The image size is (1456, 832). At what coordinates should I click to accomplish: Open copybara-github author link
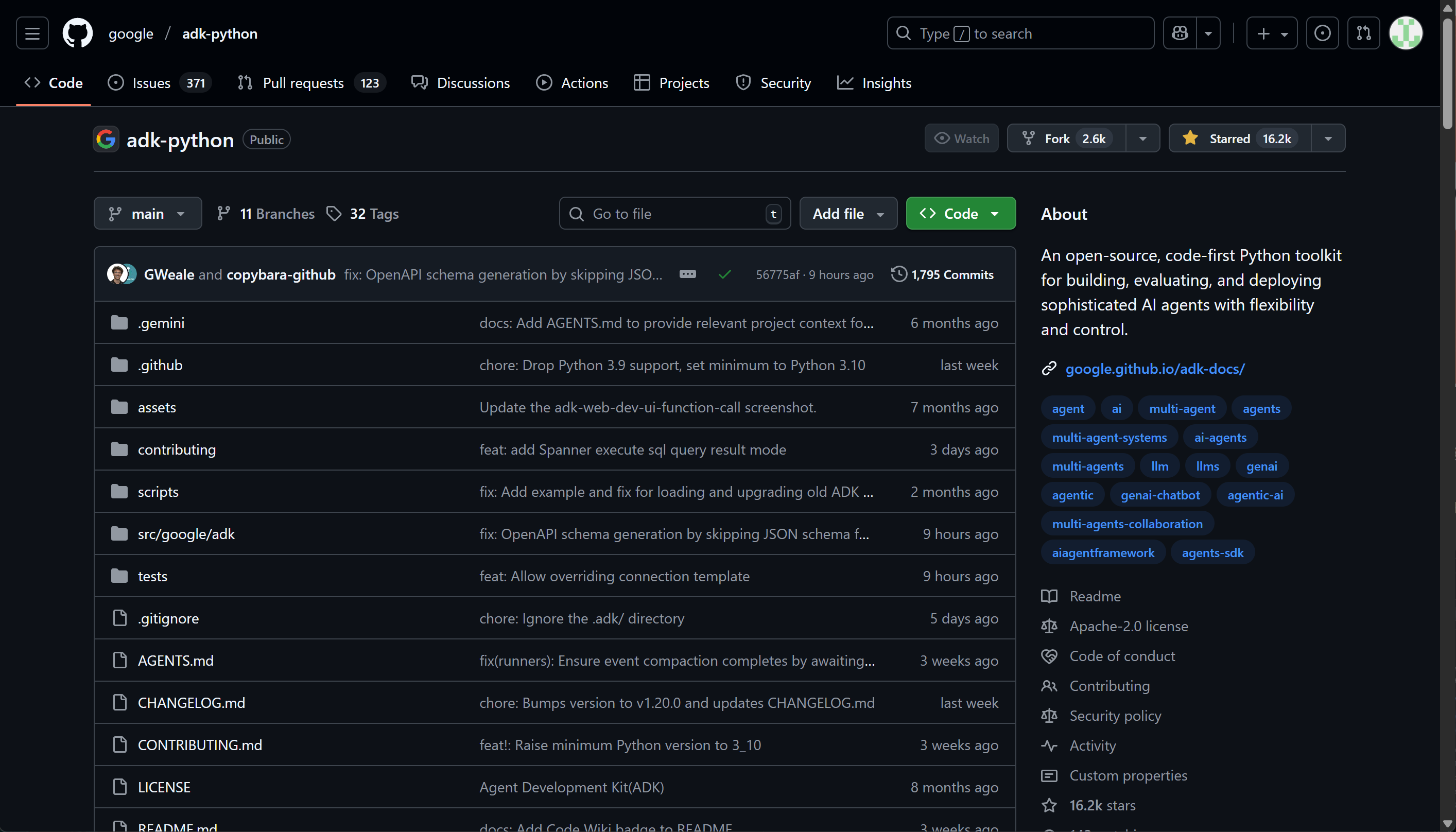coord(281,274)
